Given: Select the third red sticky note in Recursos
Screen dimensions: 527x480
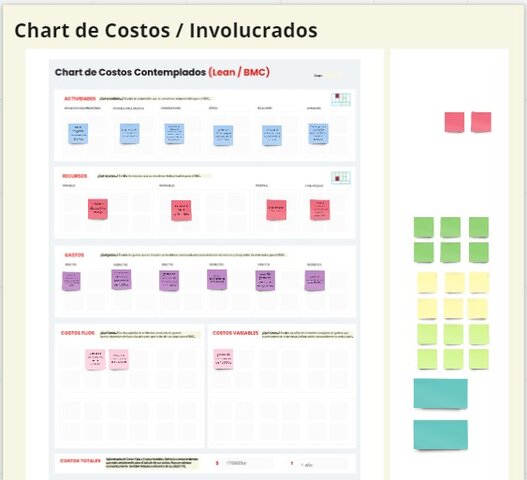Looking at the screenshot, I should pyautogui.click(x=277, y=210).
